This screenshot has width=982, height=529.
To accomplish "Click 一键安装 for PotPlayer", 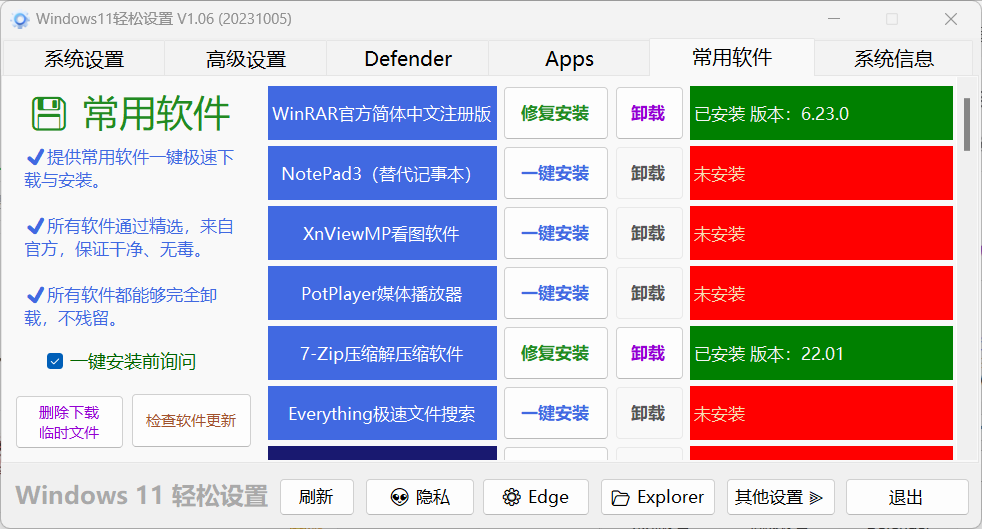I will [556, 294].
